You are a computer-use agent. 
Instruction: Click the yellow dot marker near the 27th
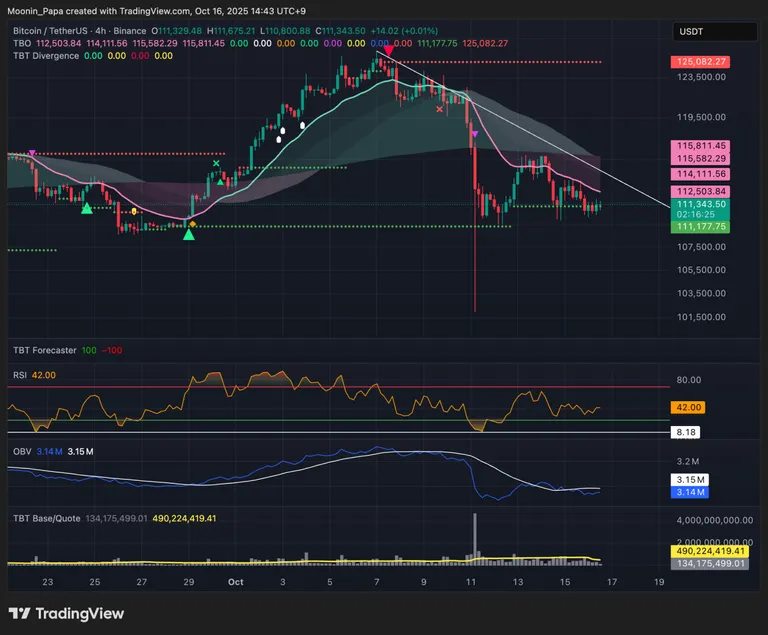[134, 212]
